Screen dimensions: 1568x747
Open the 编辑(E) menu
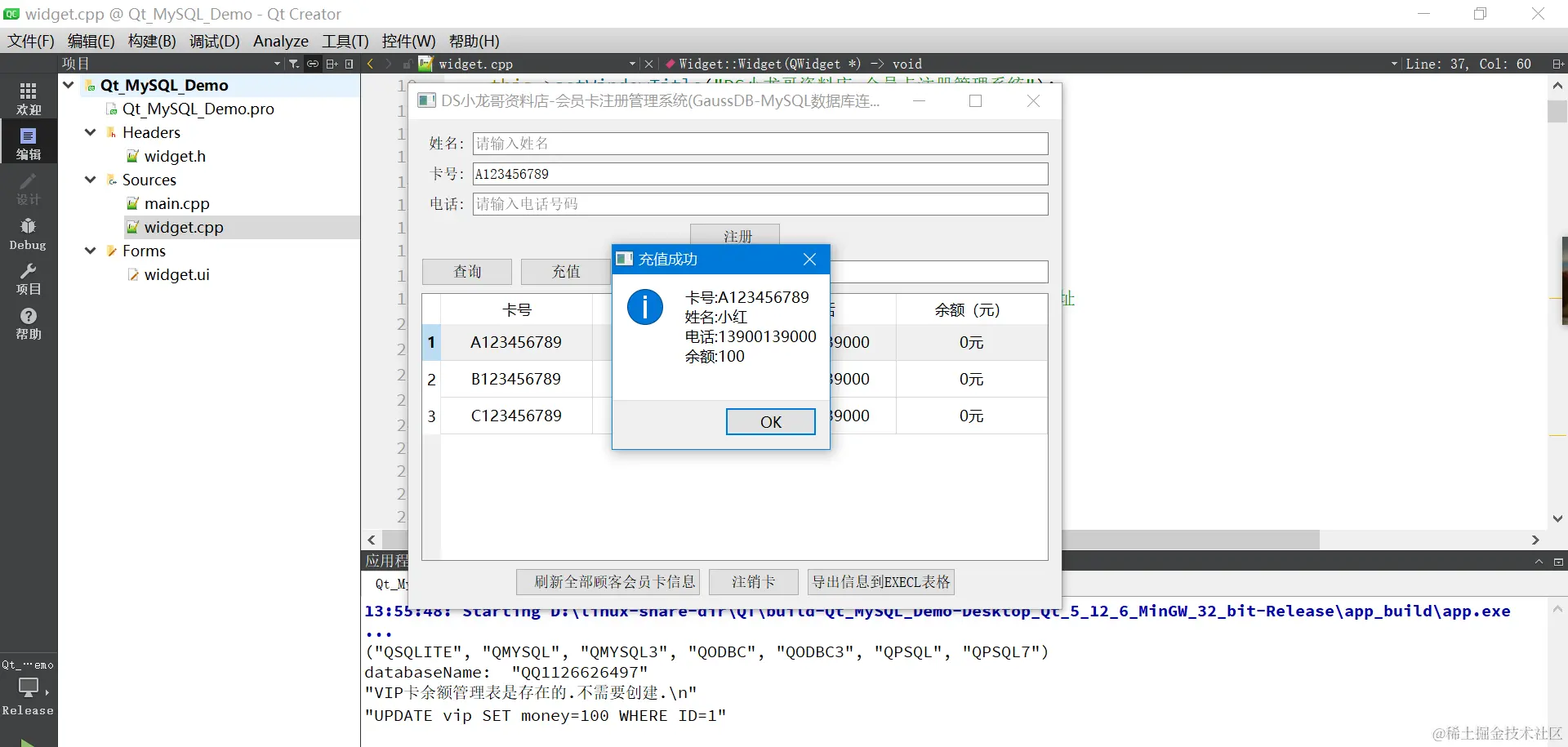click(x=91, y=41)
